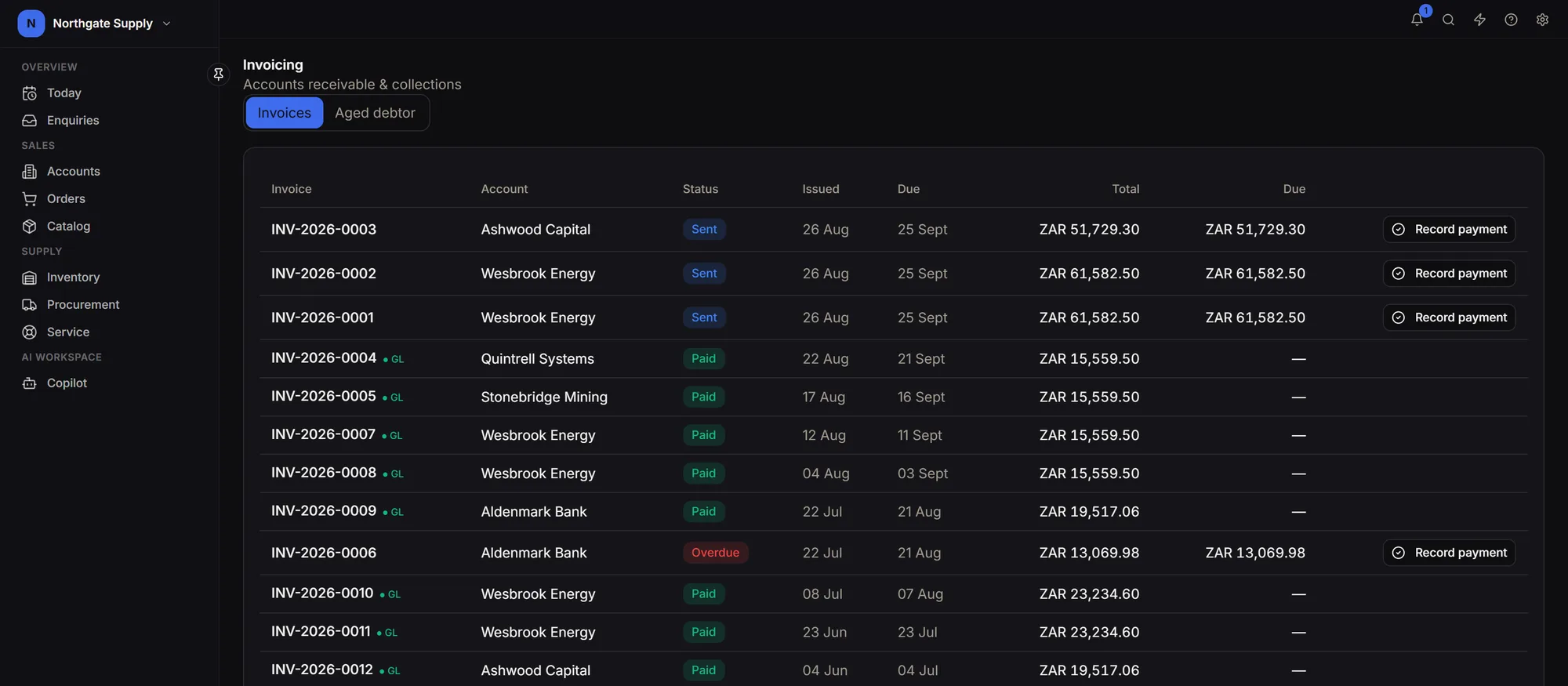This screenshot has width=1568, height=686.
Task: Switch to the Invoices tab
Action: pos(284,113)
